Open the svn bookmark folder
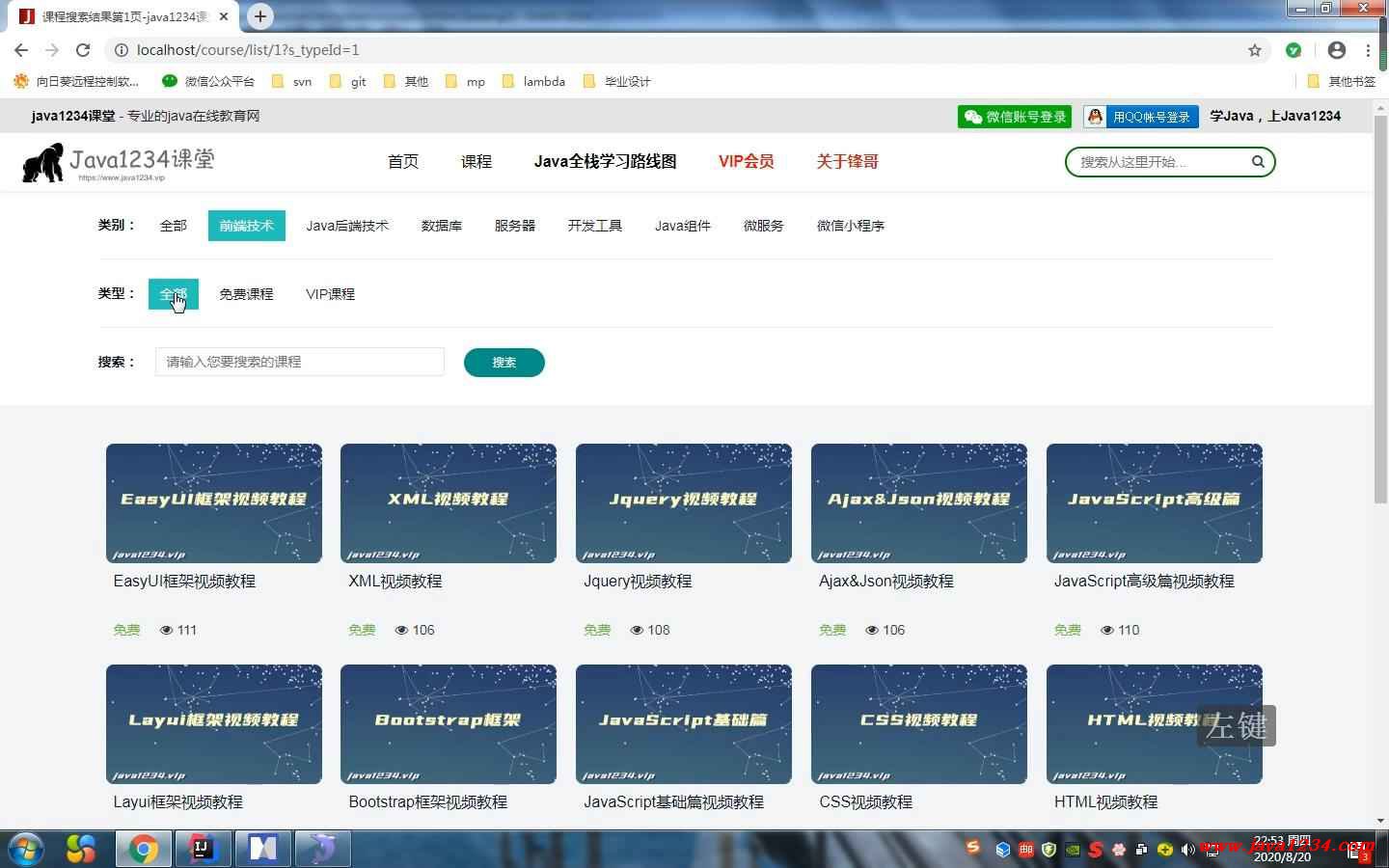 click(x=292, y=82)
